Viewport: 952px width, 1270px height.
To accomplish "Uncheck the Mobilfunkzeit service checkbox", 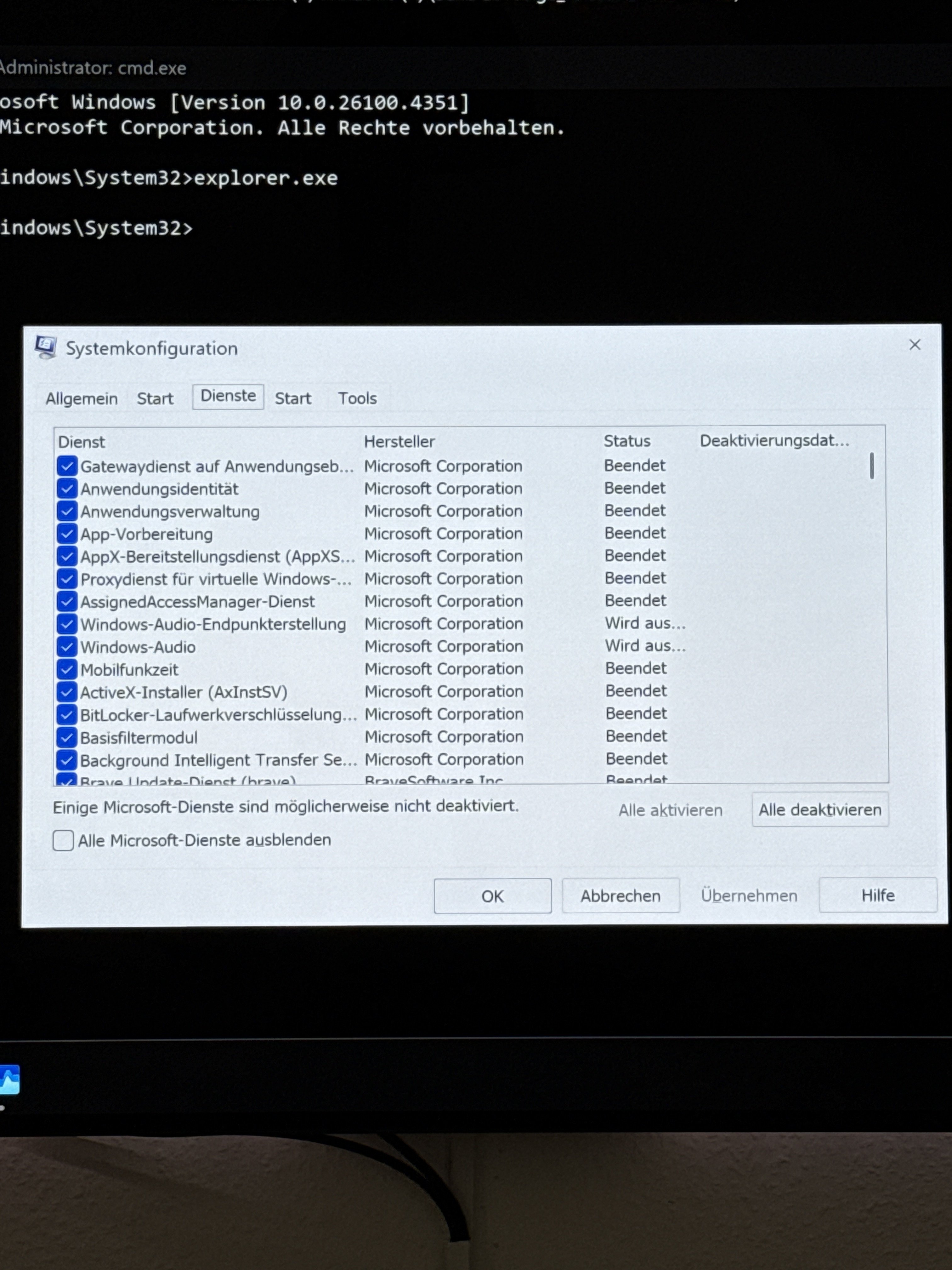I will point(67,669).
